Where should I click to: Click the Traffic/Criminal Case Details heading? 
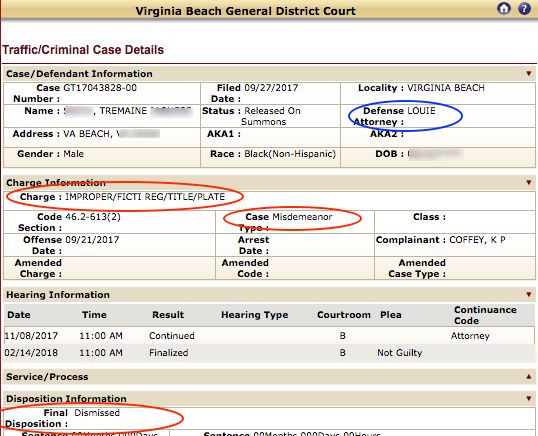(83, 50)
